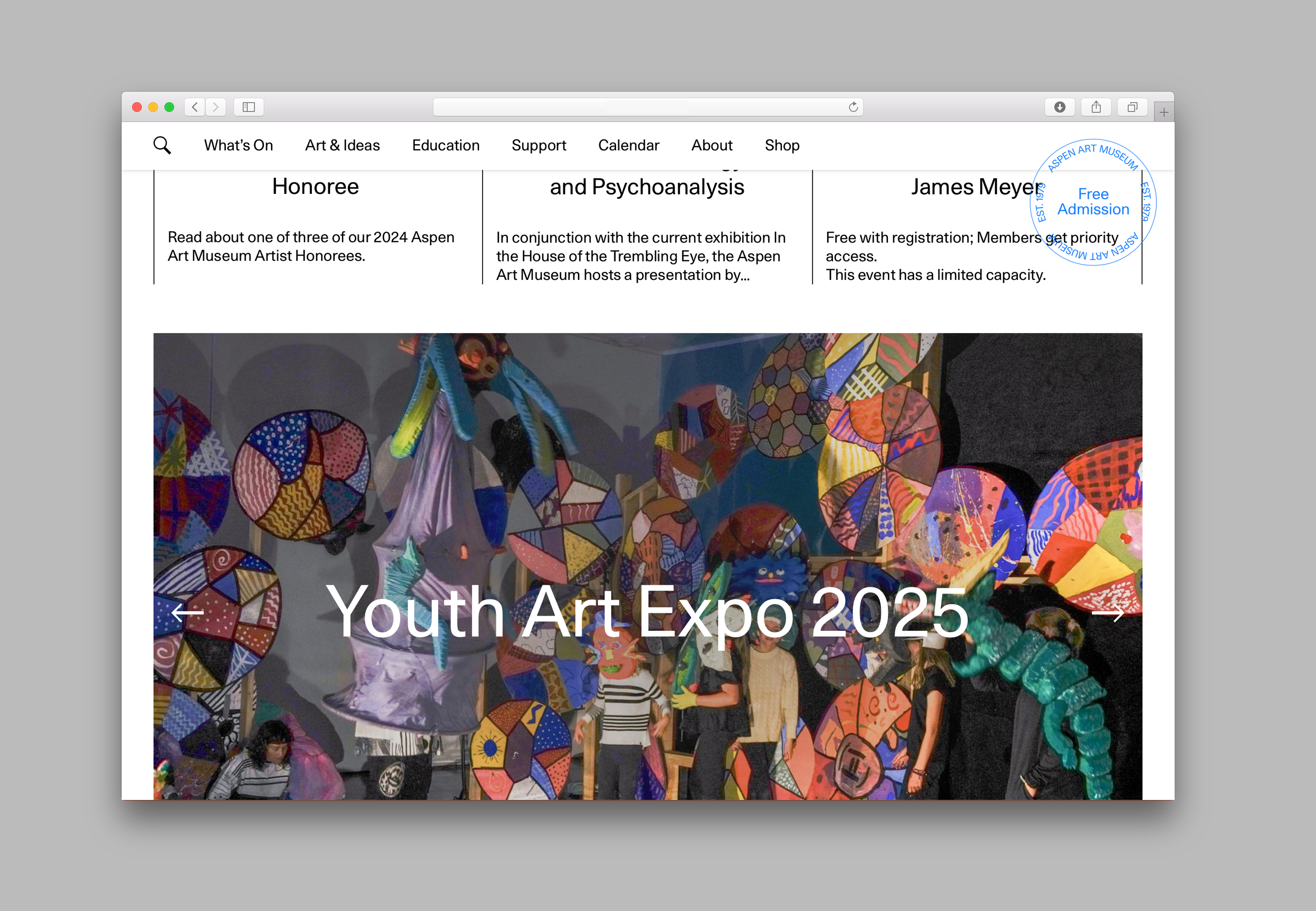Viewport: 1316px width, 911px height.
Task: Open the downloads icon in toolbar
Action: tap(1059, 107)
